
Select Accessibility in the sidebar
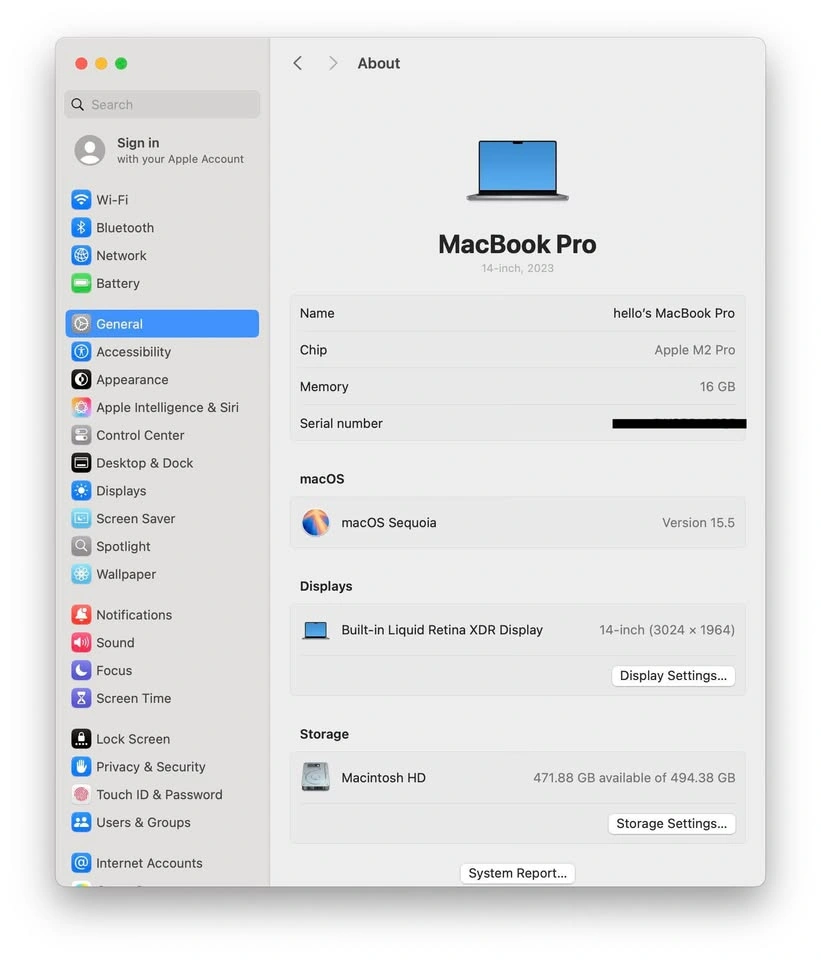[133, 352]
